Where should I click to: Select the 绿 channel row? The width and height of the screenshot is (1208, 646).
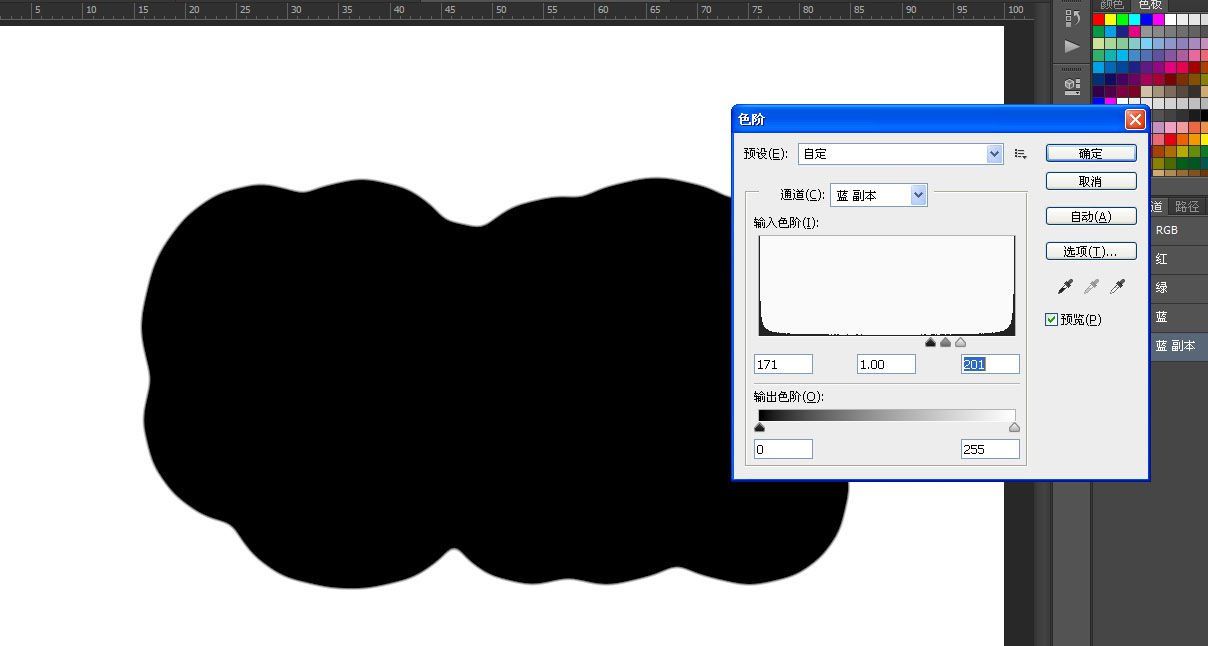point(1179,288)
